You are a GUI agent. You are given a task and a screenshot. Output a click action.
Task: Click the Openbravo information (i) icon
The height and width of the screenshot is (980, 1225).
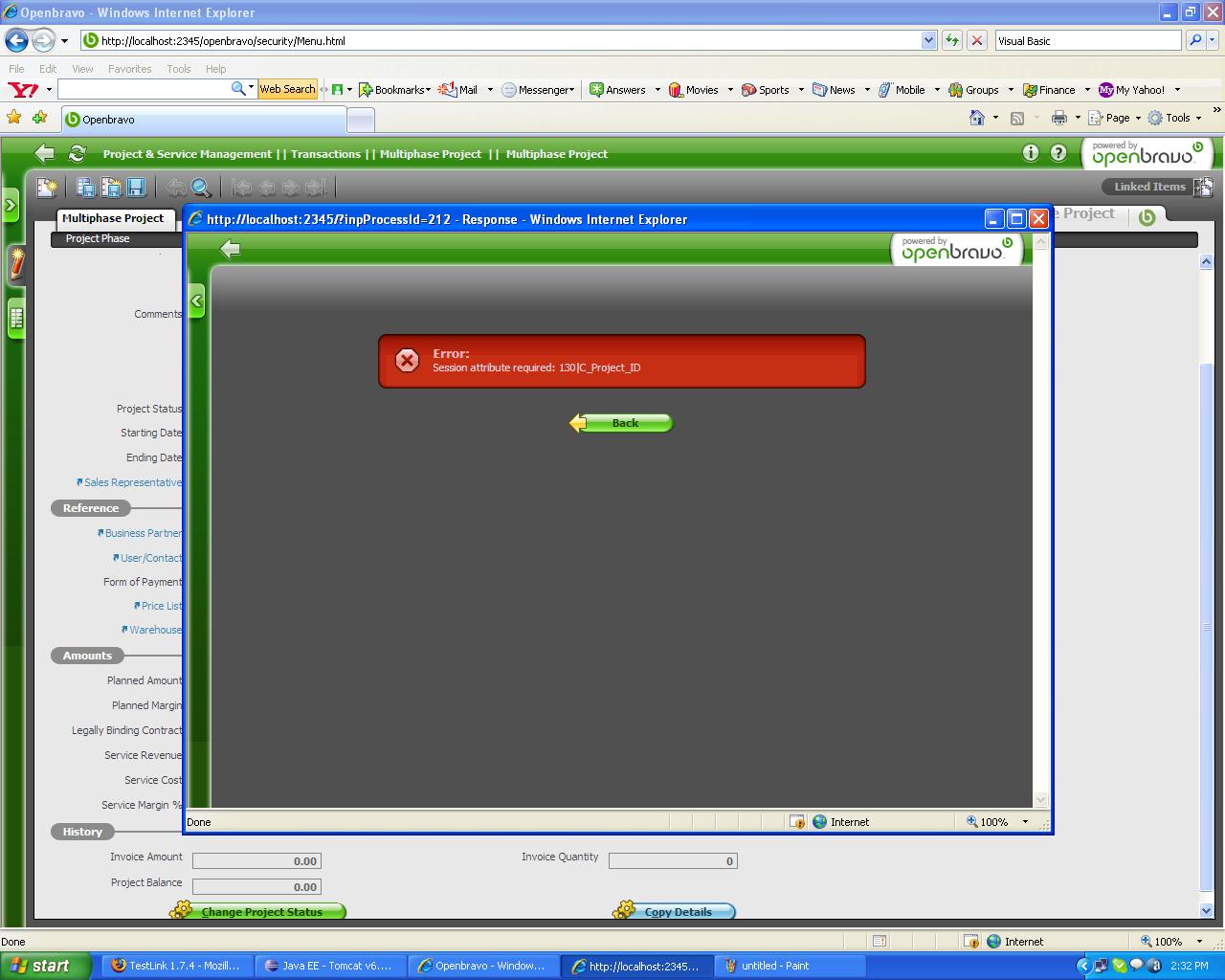click(1031, 153)
